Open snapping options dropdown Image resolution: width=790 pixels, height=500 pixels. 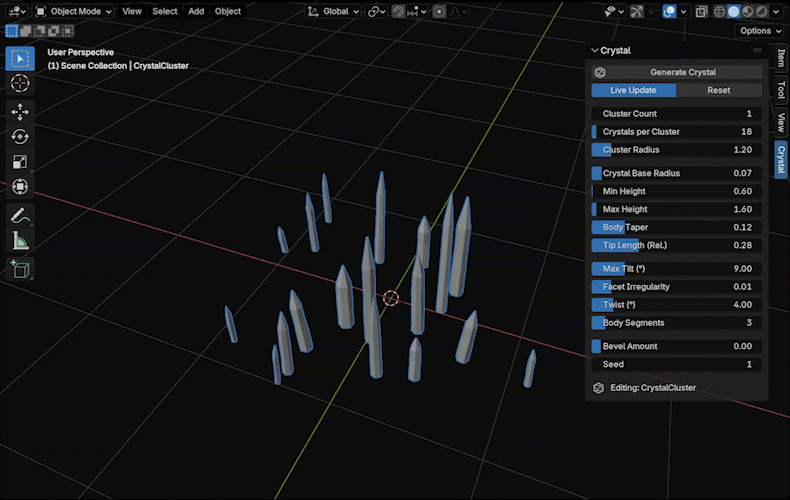(417, 11)
